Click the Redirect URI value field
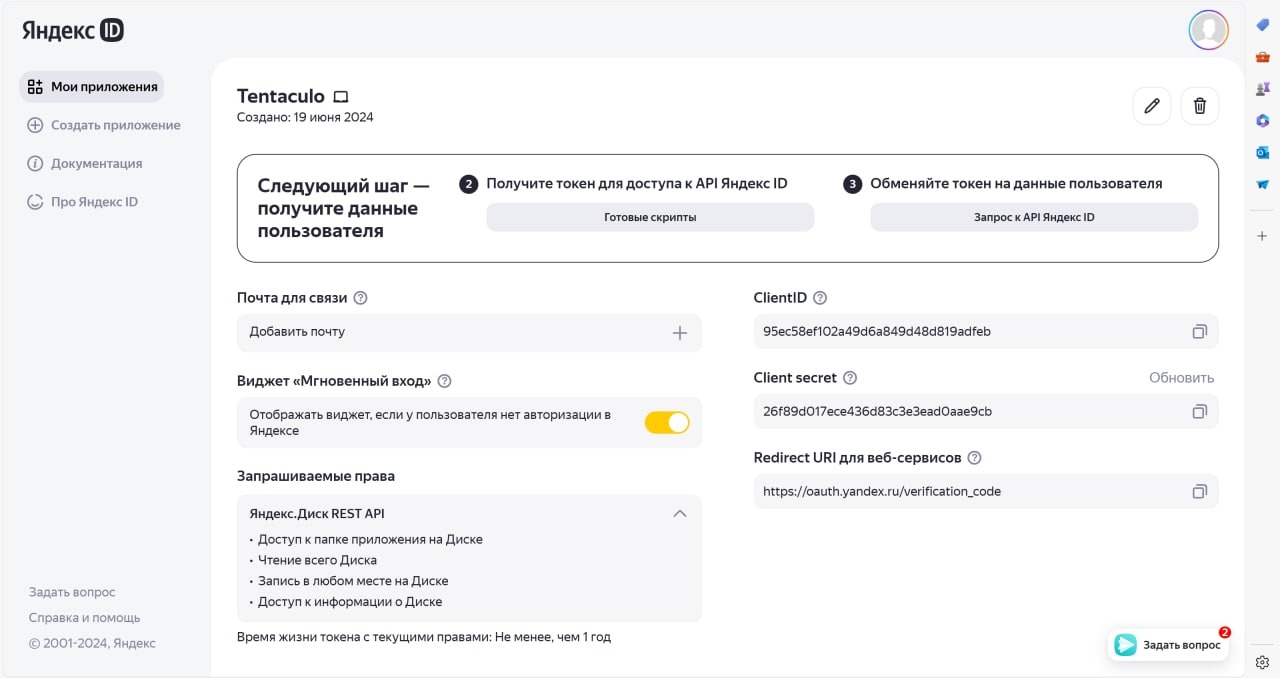Image resolution: width=1280 pixels, height=678 pixels. tap(986, 491)
